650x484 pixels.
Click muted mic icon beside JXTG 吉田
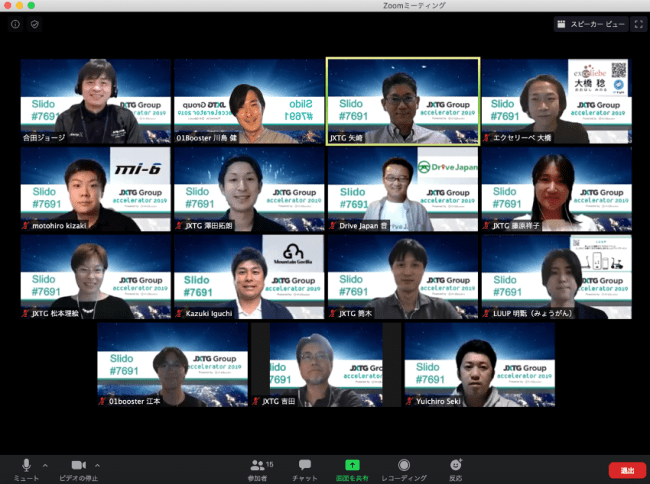click(256, 401)
